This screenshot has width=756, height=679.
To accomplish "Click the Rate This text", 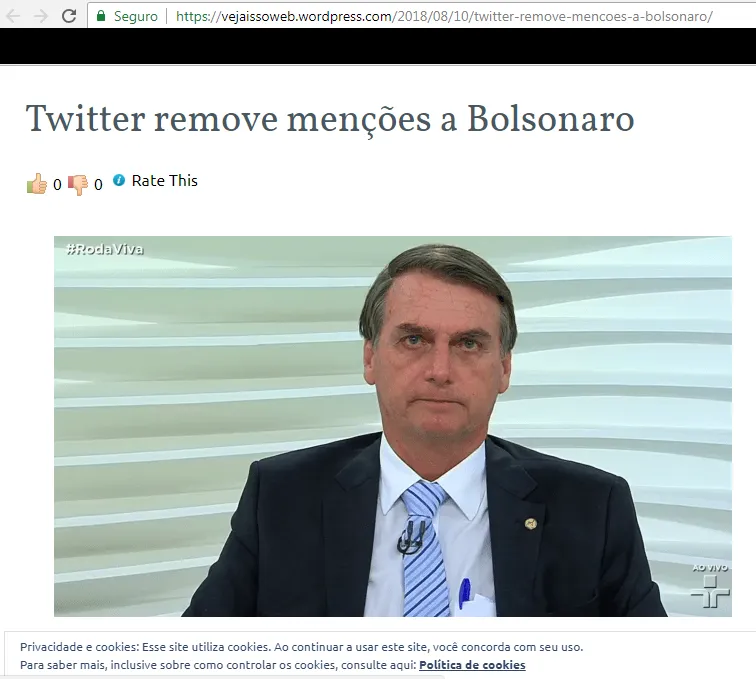I will [164, 180].
